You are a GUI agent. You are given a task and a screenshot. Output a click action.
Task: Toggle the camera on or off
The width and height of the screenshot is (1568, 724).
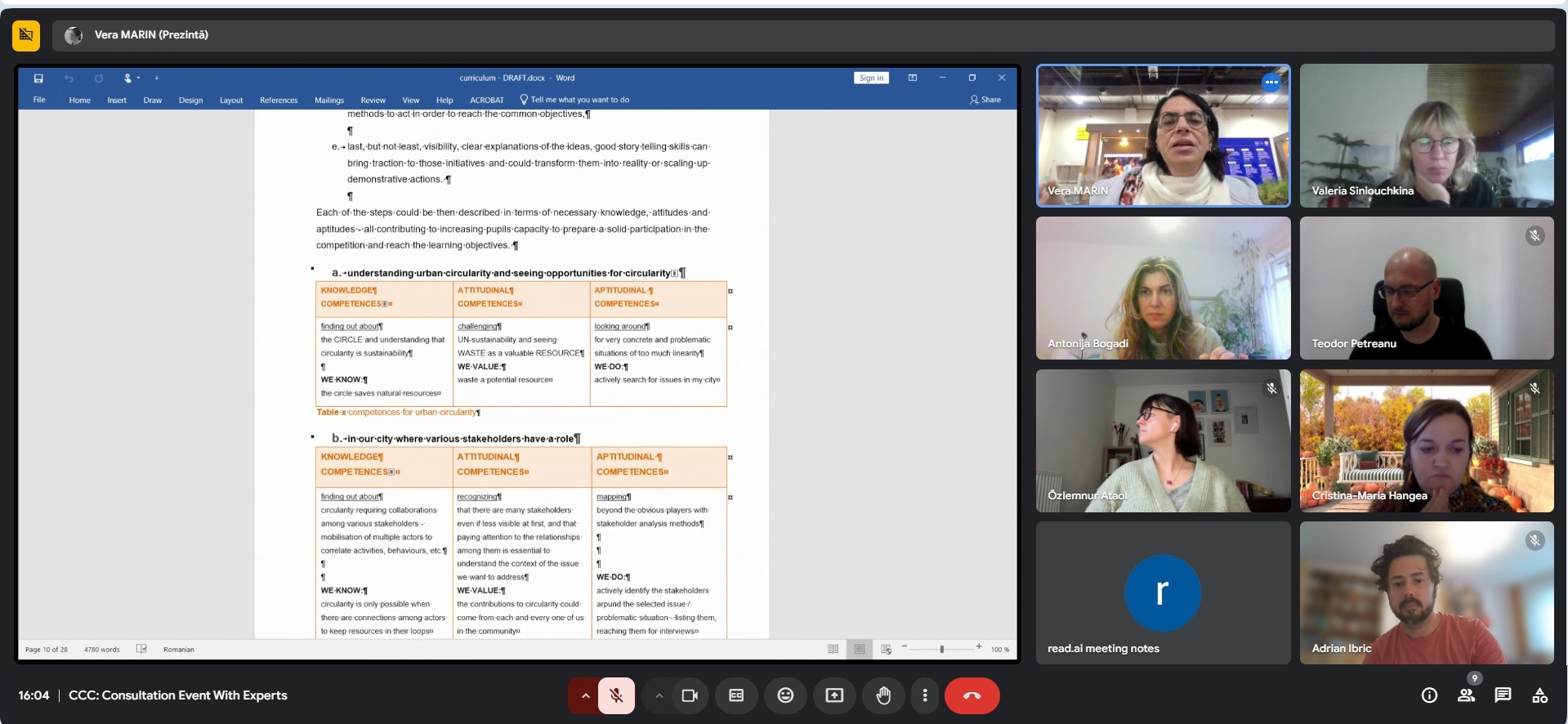click(x=690, y=695)
